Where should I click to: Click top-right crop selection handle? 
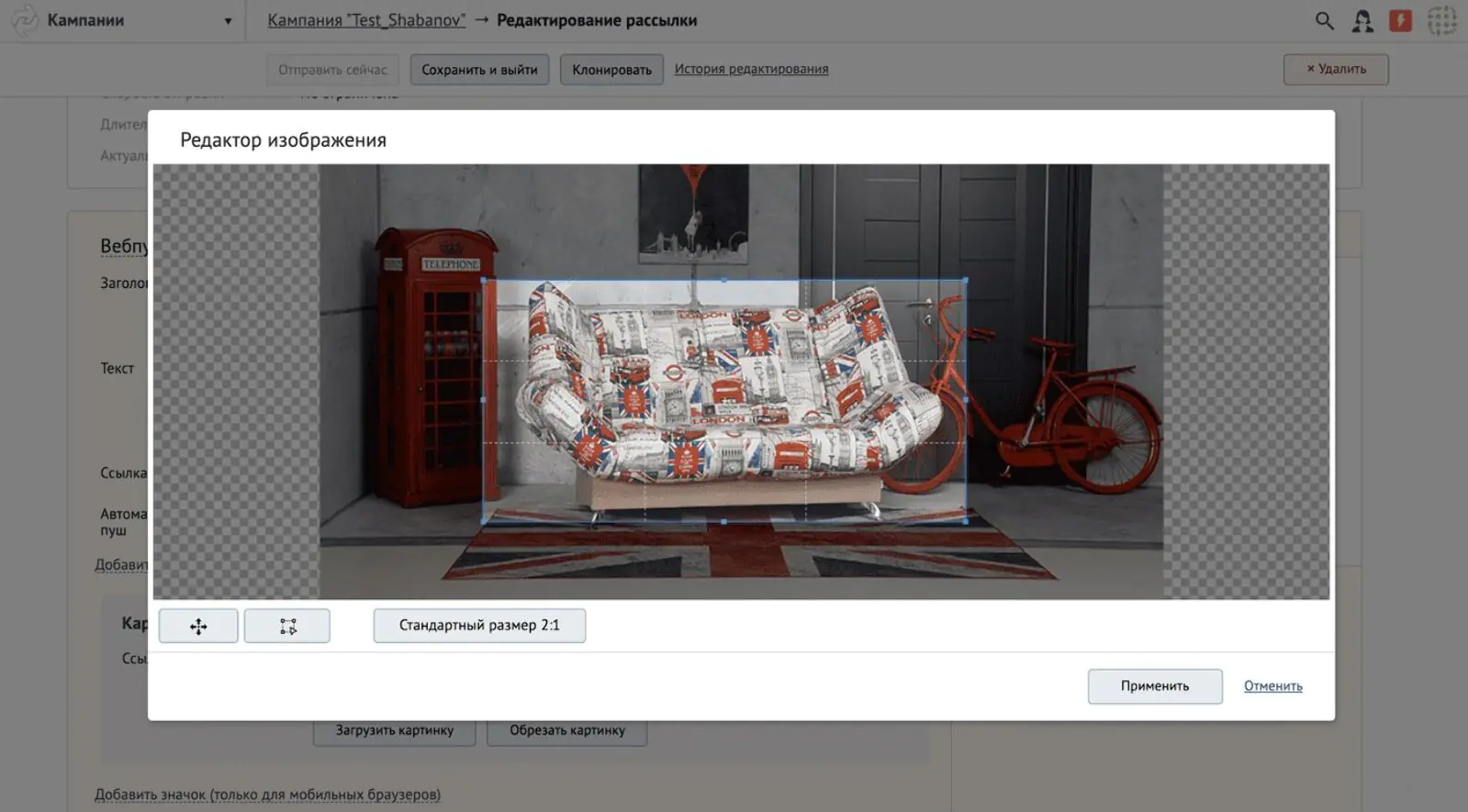tap(965, 281)
